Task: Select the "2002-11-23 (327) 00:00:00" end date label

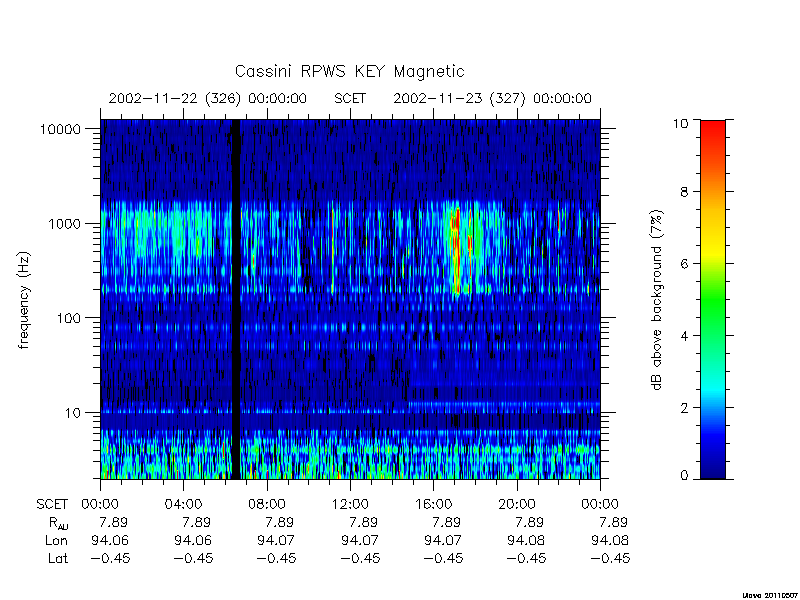Action: [492, 98]
